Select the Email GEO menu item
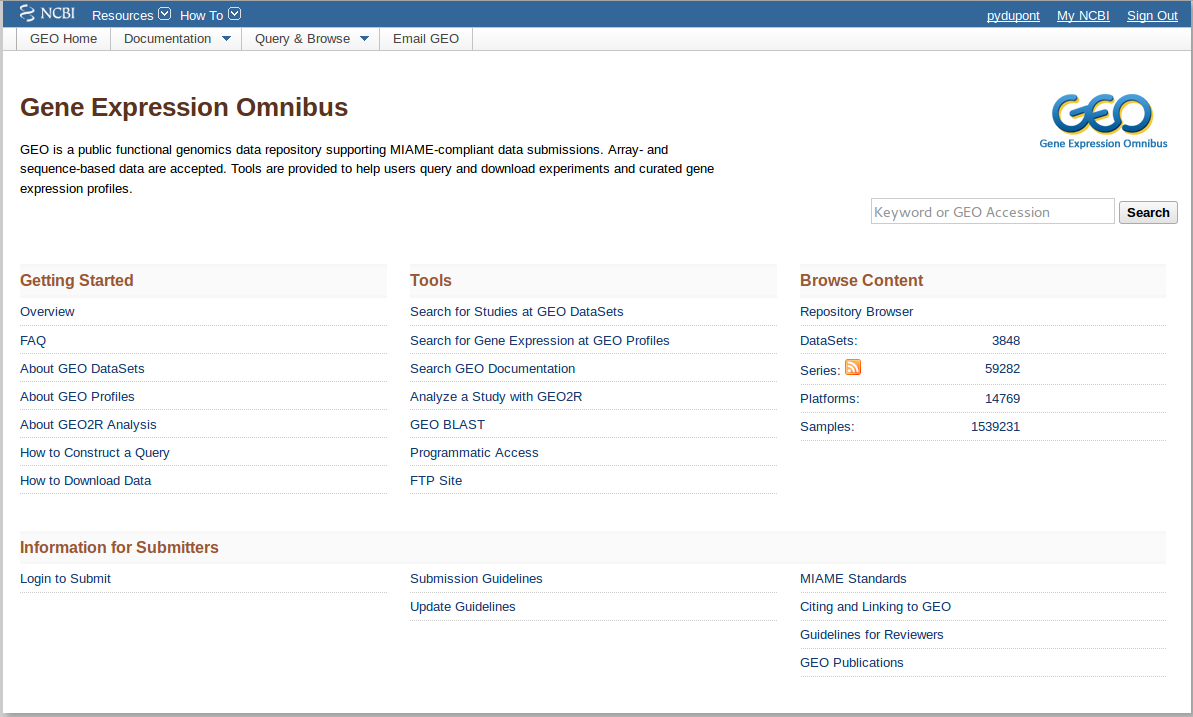This screenshot has height=717, width=1193. tap(426, 39)
